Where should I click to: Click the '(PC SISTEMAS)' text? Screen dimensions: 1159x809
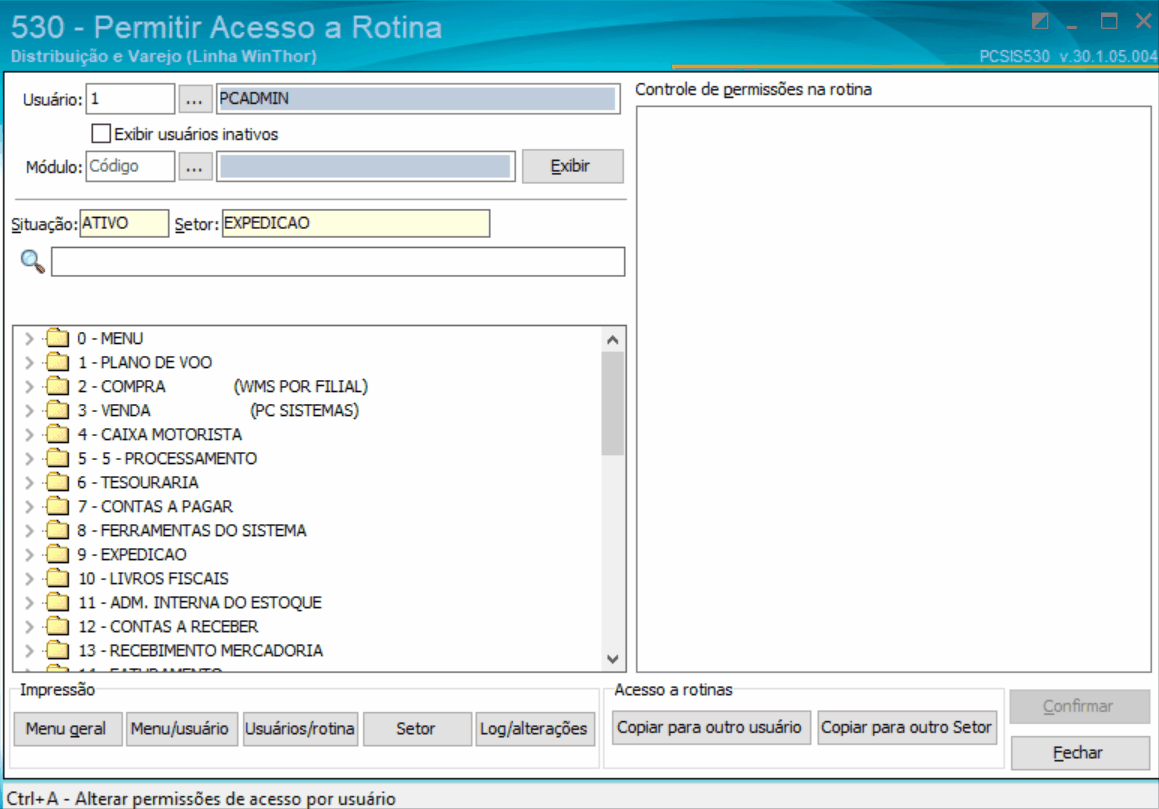[x=305, y=410]
